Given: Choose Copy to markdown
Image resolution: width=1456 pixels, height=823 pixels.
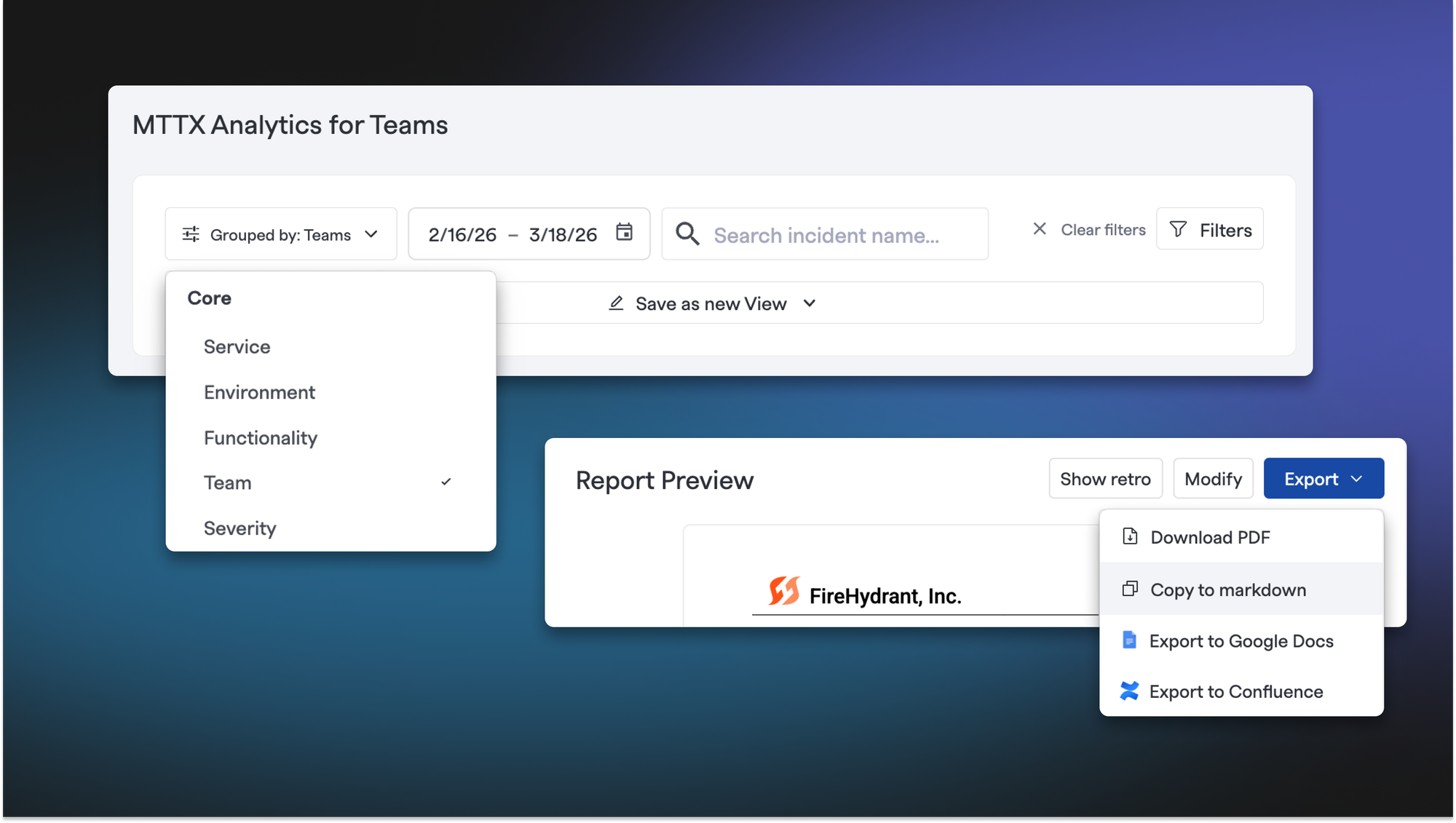Looking at the screenshot, I should click(1241, 589).
